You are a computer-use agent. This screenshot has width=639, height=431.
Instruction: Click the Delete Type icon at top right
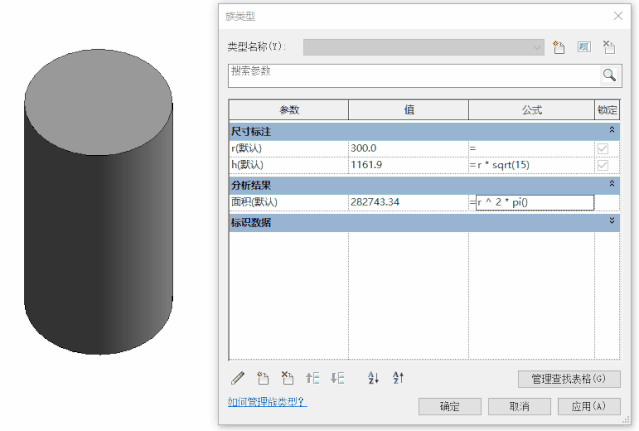[x=609, y=47]
